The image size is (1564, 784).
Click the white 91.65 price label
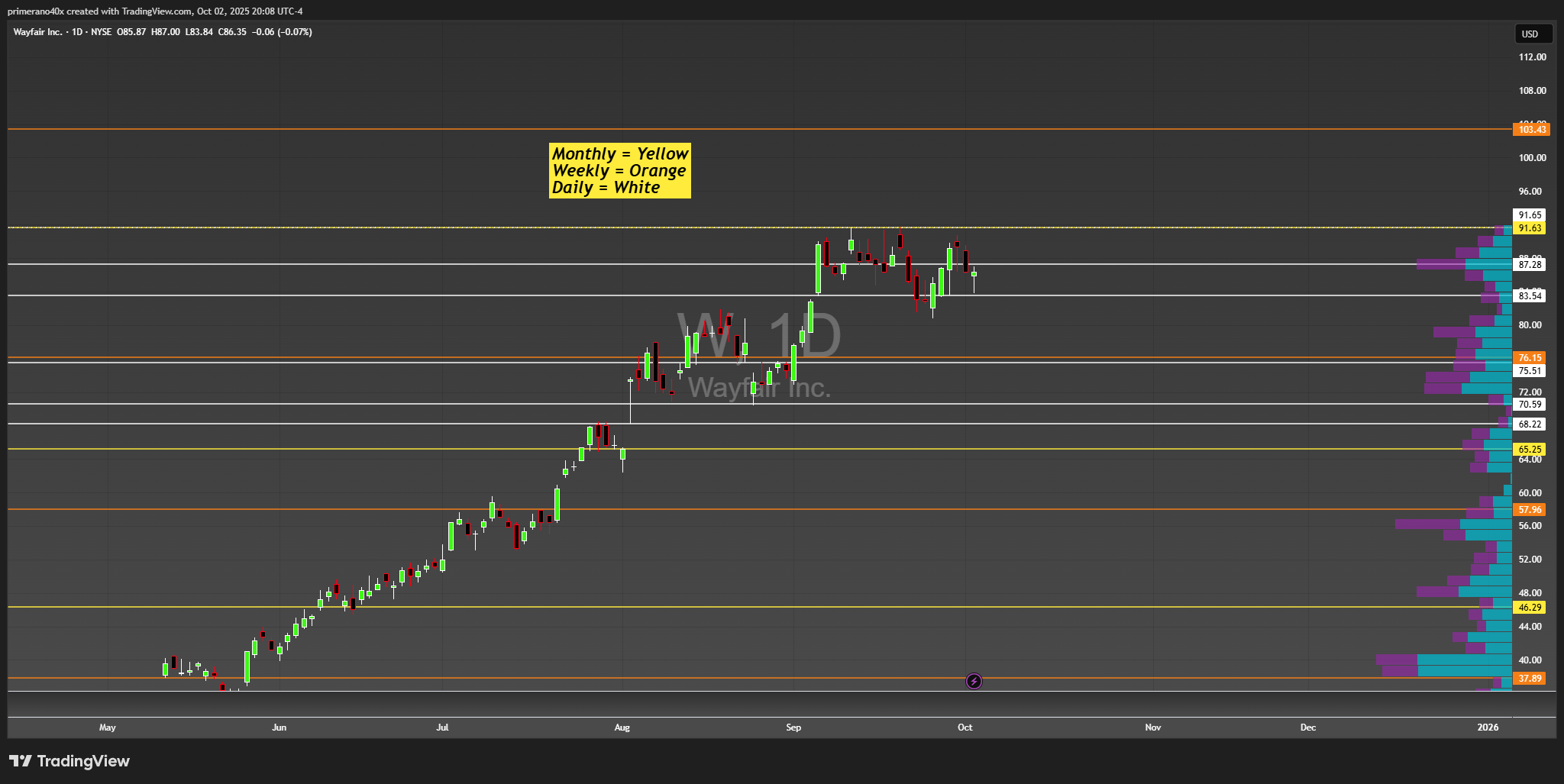point(1530,215)
